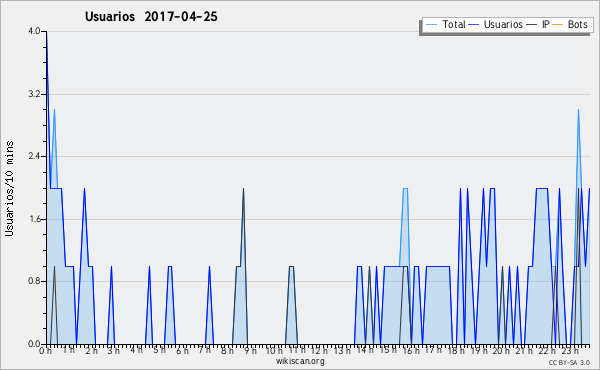Click the IP peak near 9 h
This screenshot has width=600, height=370.
point(243,189)
